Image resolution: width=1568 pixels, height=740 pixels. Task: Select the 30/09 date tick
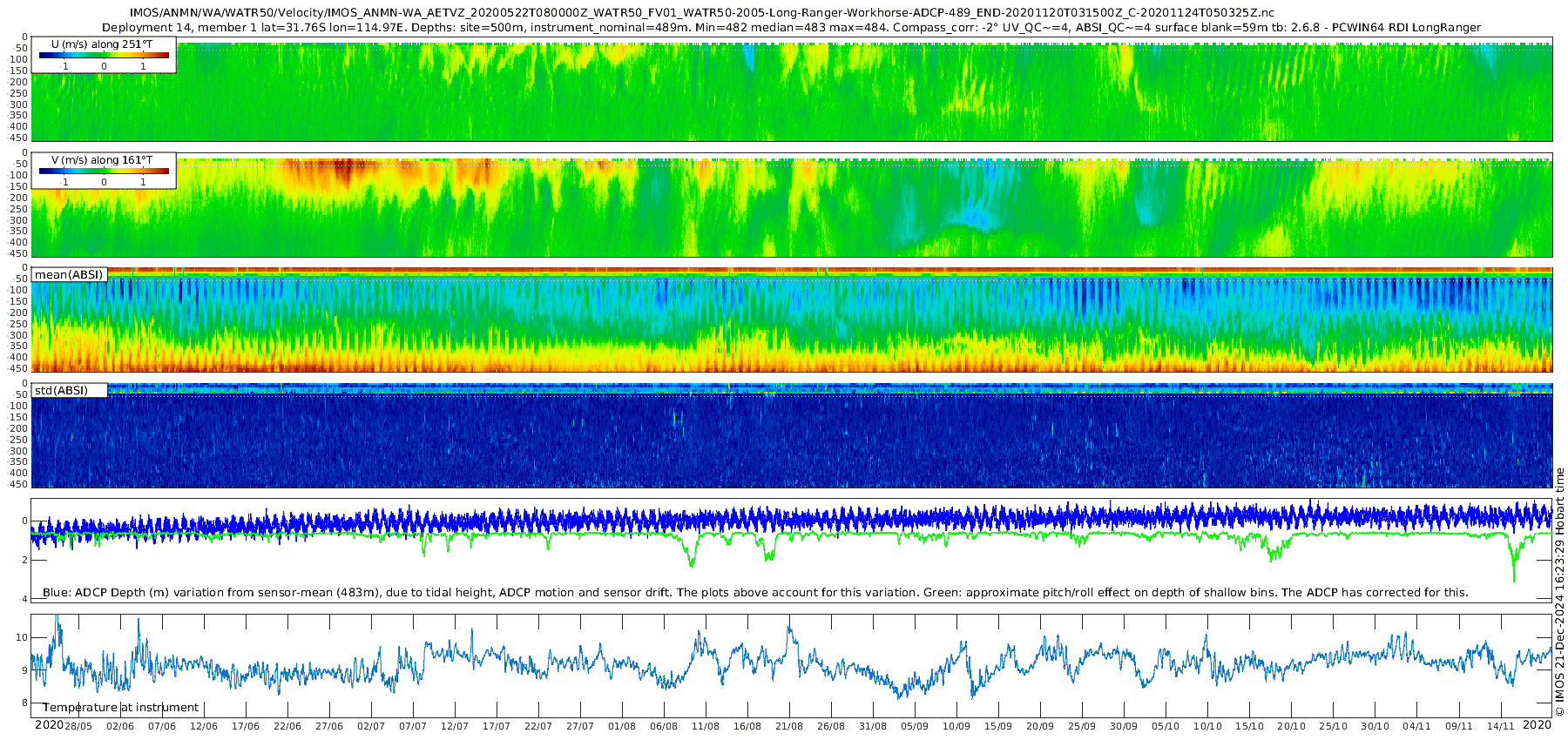click(x=1124, y=727)
